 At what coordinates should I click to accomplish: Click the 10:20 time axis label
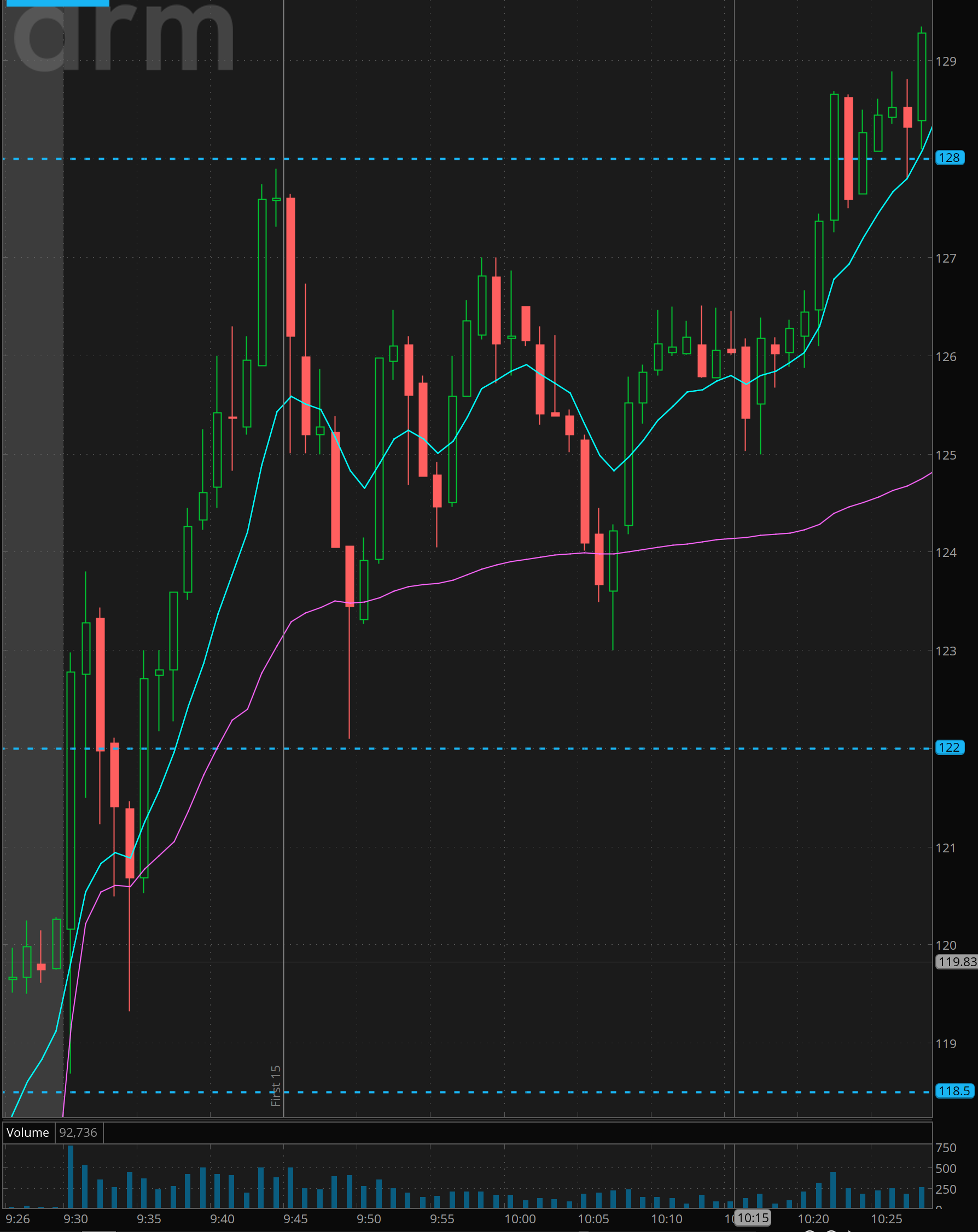coord(813,1219)
